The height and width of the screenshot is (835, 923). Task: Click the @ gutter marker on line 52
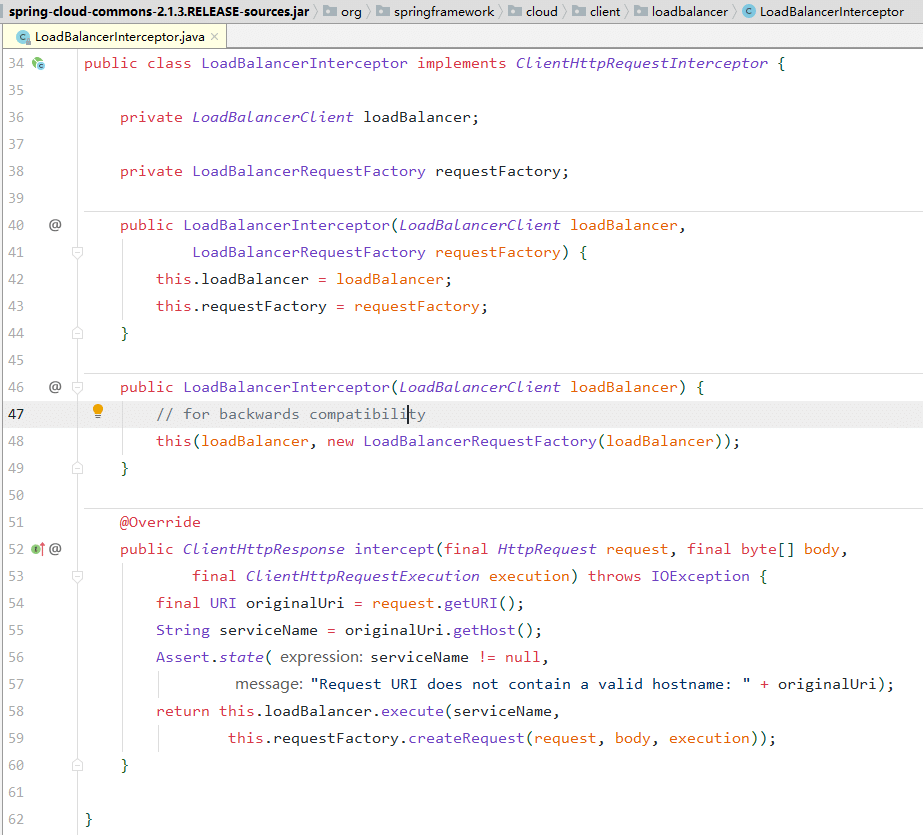tap(55, 549)
